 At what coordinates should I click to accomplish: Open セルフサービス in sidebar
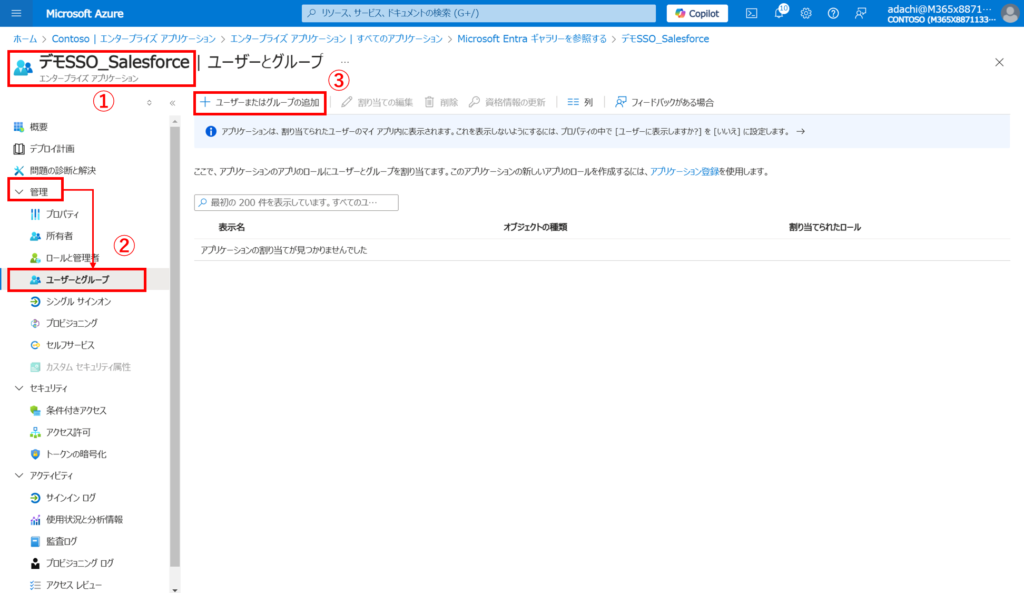tap(70, 345)
